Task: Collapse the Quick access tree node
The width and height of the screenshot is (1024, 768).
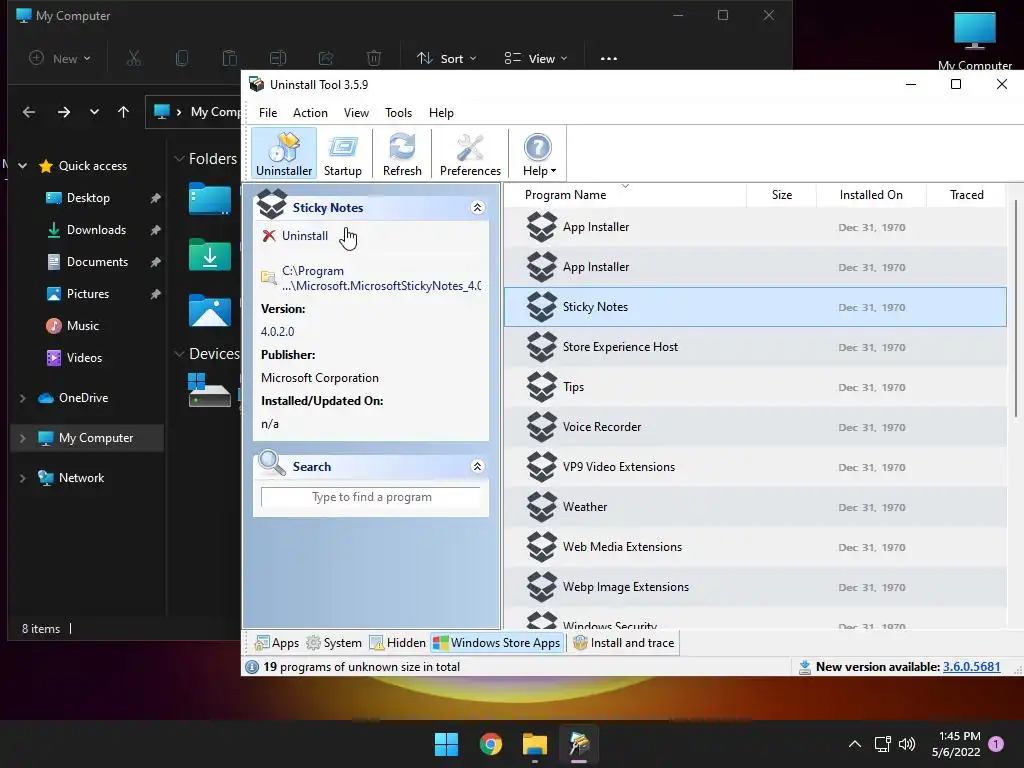Action: pyautogui.click(x=23, y=166)
